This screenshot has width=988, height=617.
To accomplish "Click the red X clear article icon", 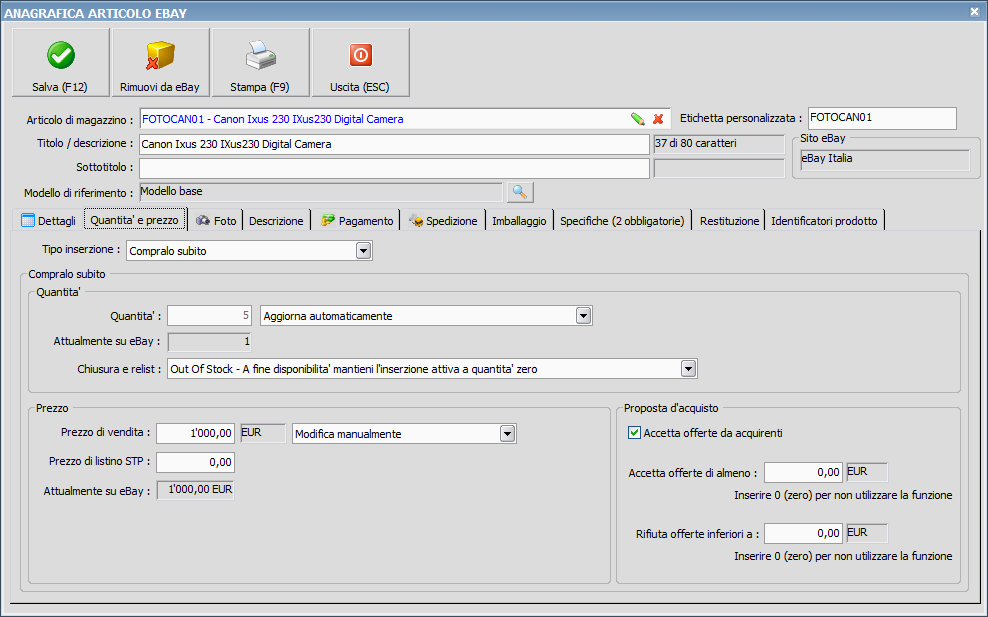I will pyautogui.click(x=658, y=119).
